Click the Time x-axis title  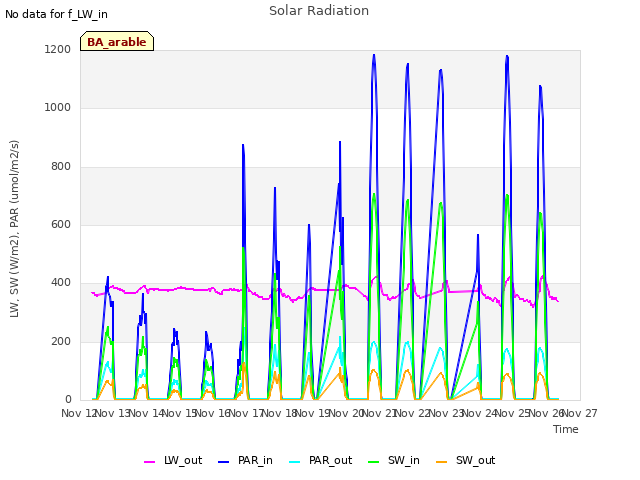pos(566,429)
